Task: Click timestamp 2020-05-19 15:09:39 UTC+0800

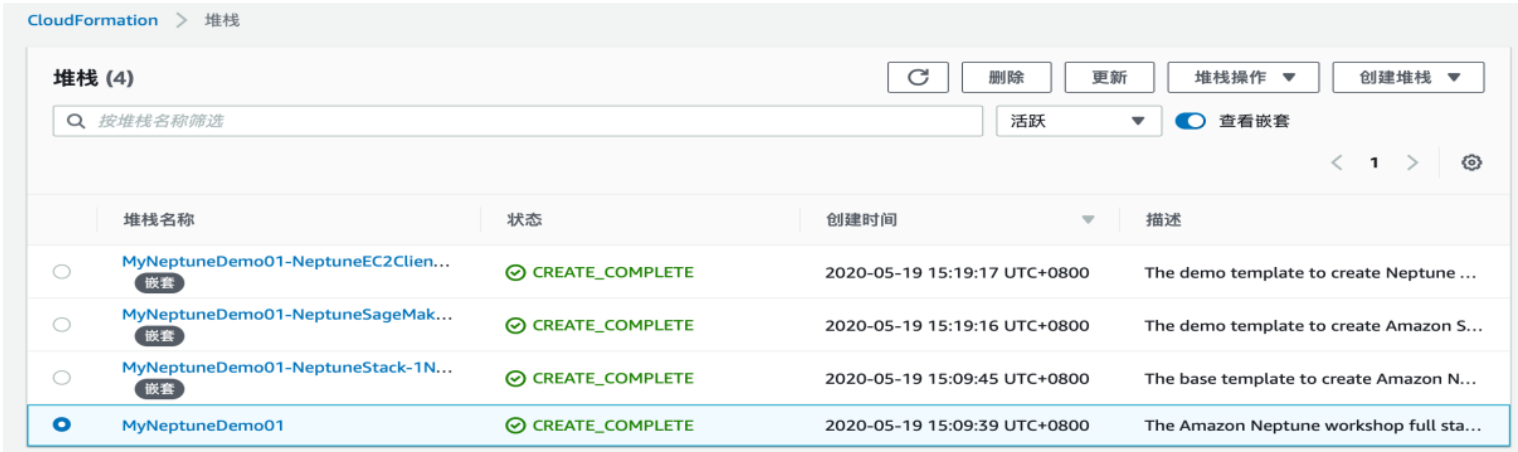Action: 957,425
